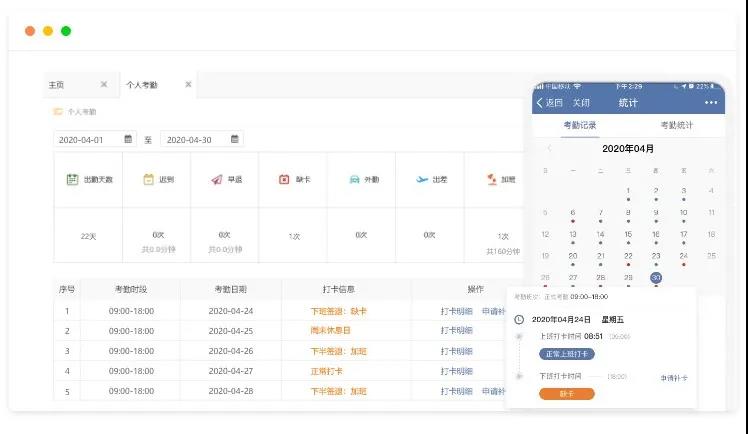The width and height of the screenshot is (748, 434).
Task: Select highlighted day 30 in phone calendar
Action: click(656, 278)
